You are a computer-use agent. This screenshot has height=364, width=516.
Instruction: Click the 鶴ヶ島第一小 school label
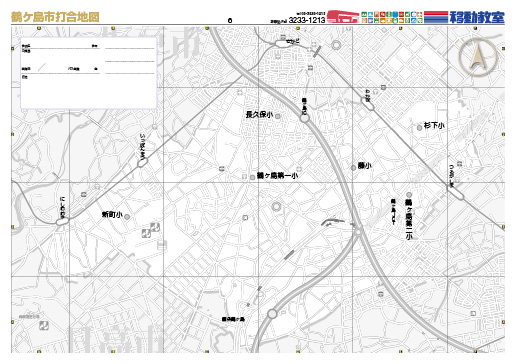tap(277, 176)
